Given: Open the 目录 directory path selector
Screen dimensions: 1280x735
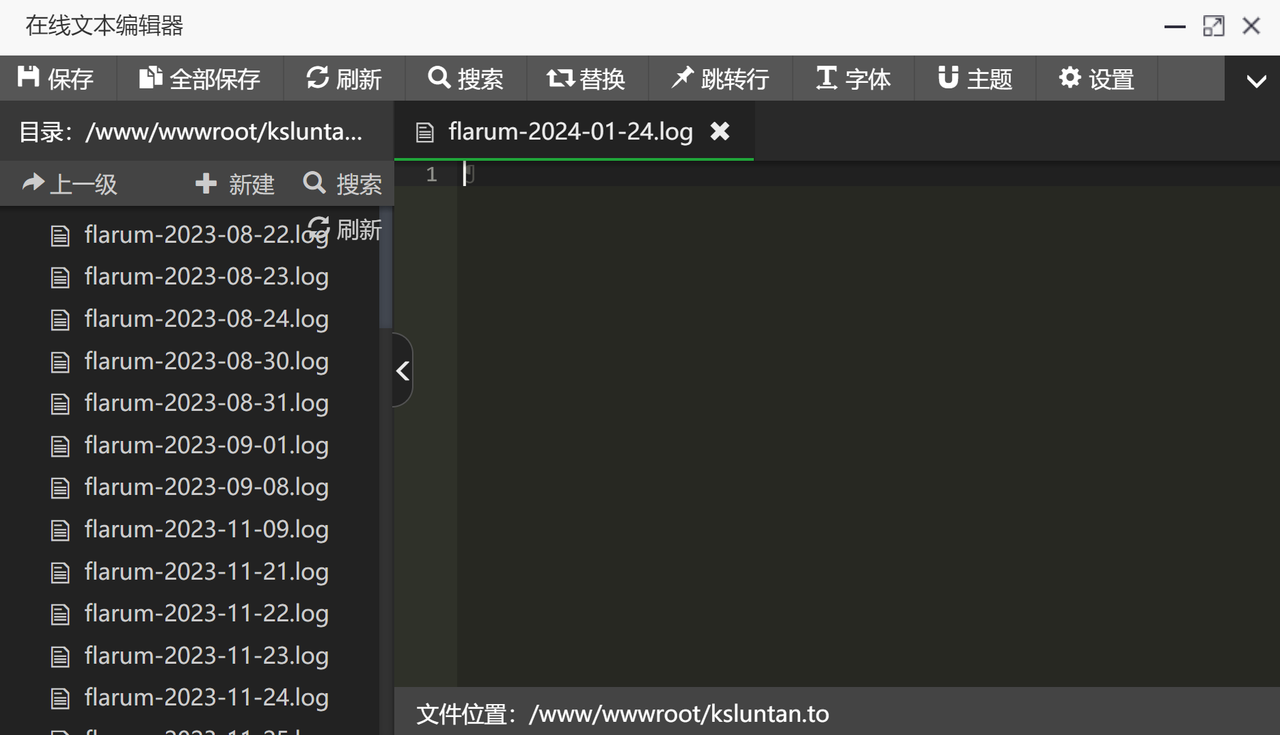Looking at the screenshot, I should pyautogui.click(x=195, y=131).
